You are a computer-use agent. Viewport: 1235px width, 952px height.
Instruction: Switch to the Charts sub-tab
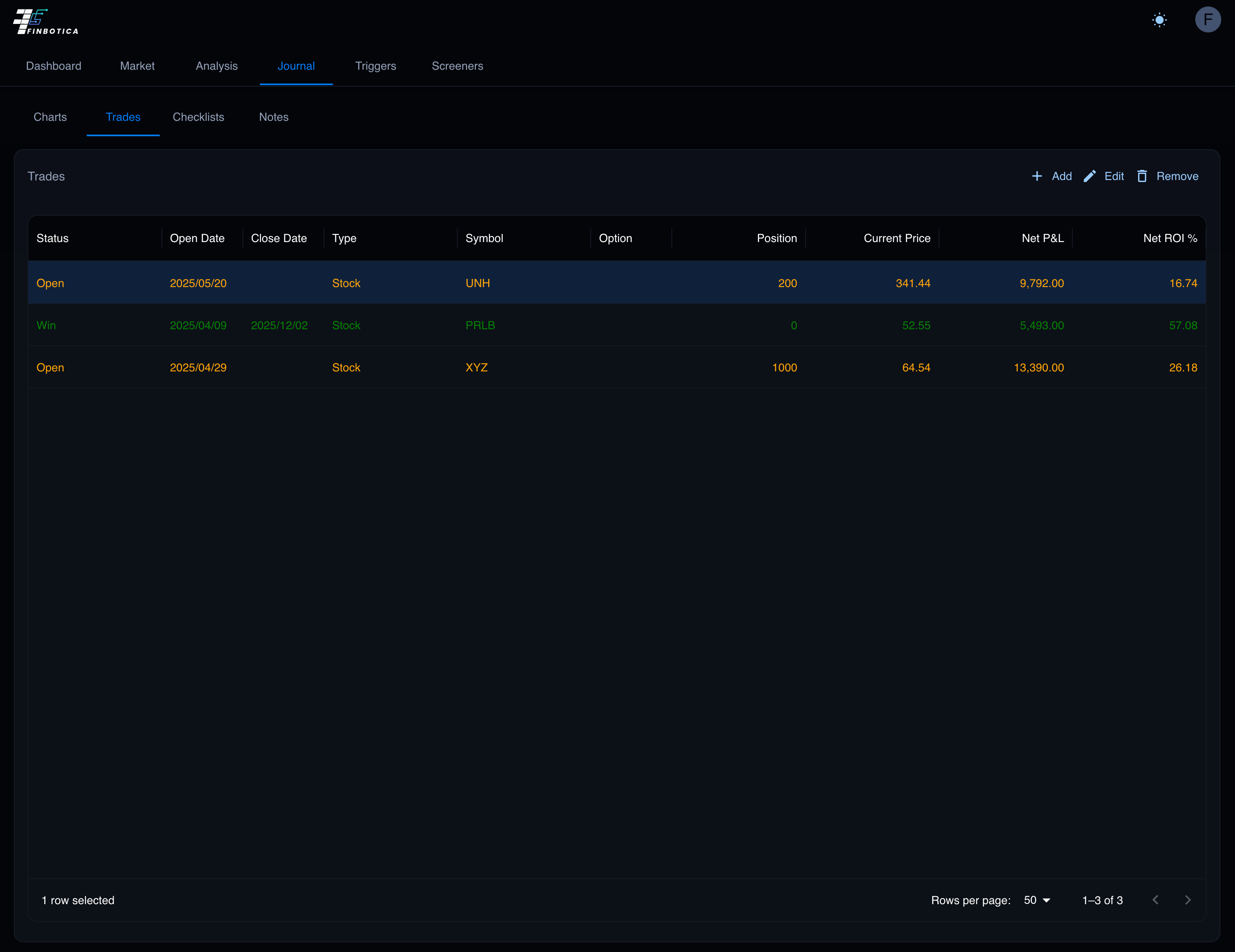pos(50,117)
